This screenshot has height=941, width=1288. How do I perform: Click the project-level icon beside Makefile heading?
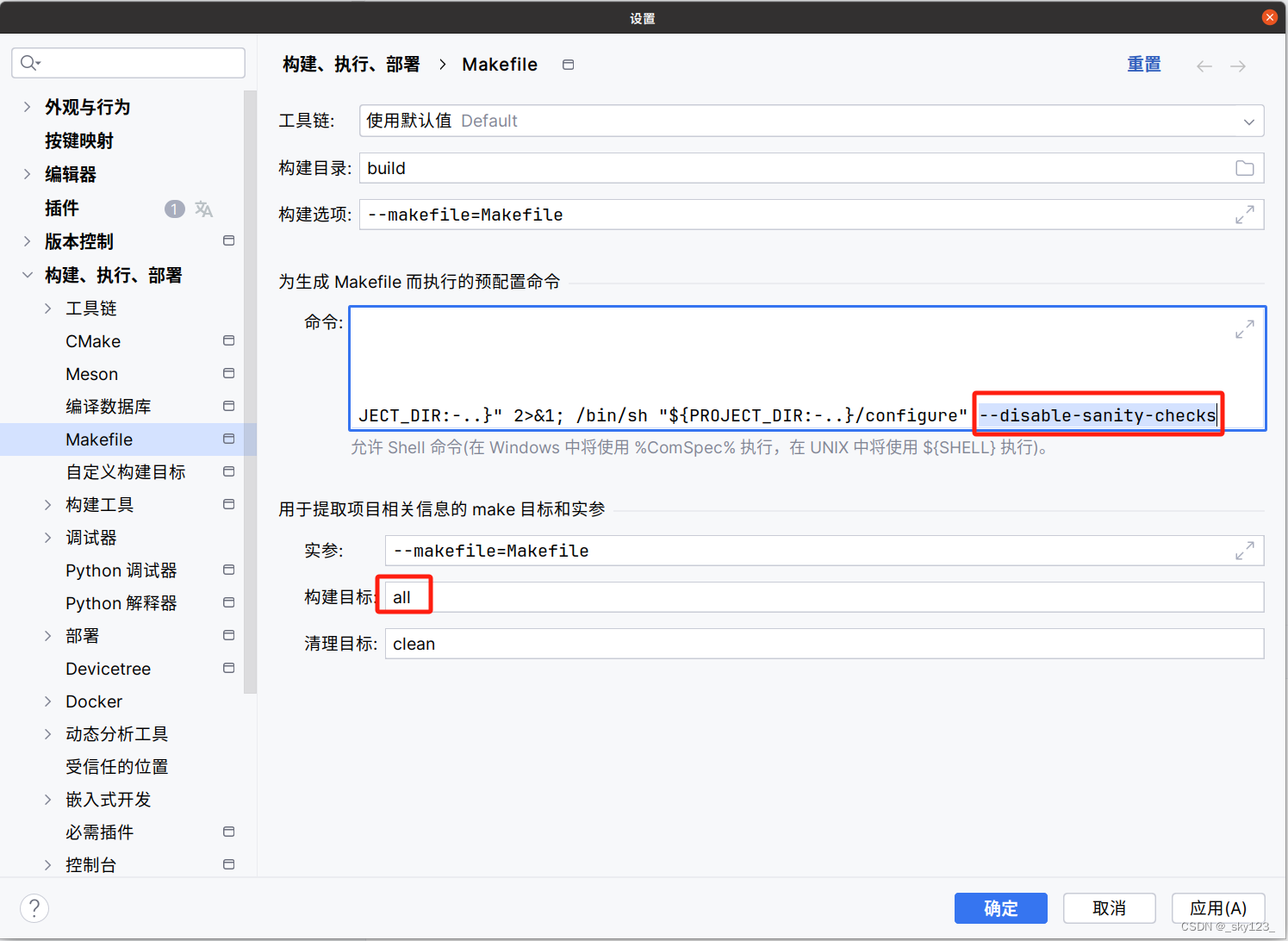pyautogui.click(x=568, y=65)
